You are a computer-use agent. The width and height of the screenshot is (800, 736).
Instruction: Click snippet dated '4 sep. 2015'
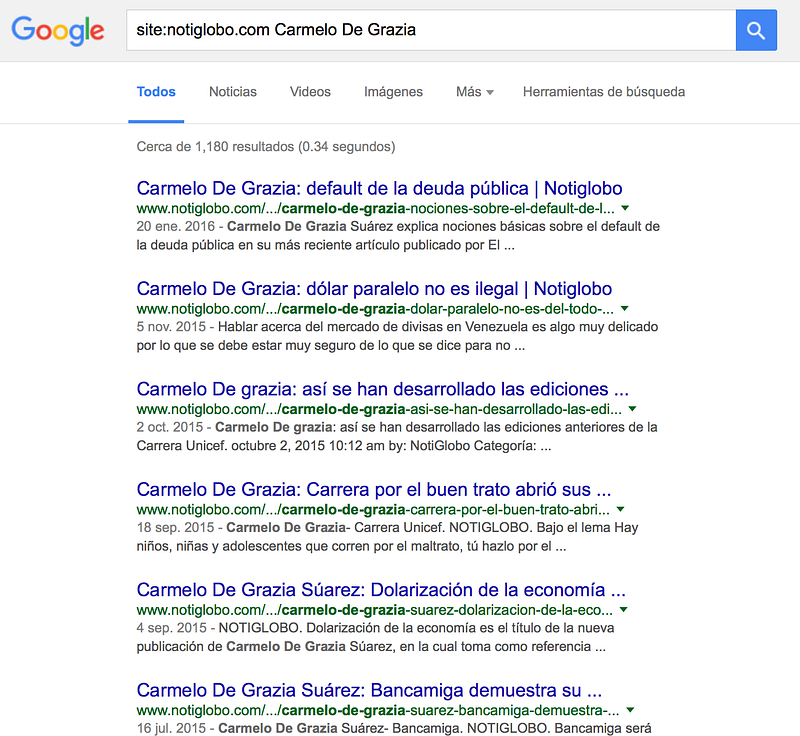point(375,638)
